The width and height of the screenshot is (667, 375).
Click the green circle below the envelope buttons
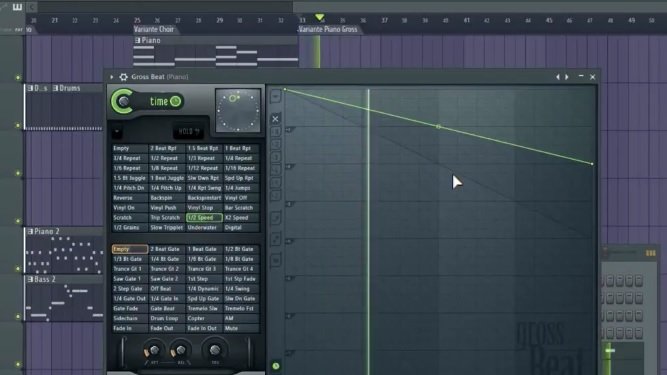(x=276, y=366)
